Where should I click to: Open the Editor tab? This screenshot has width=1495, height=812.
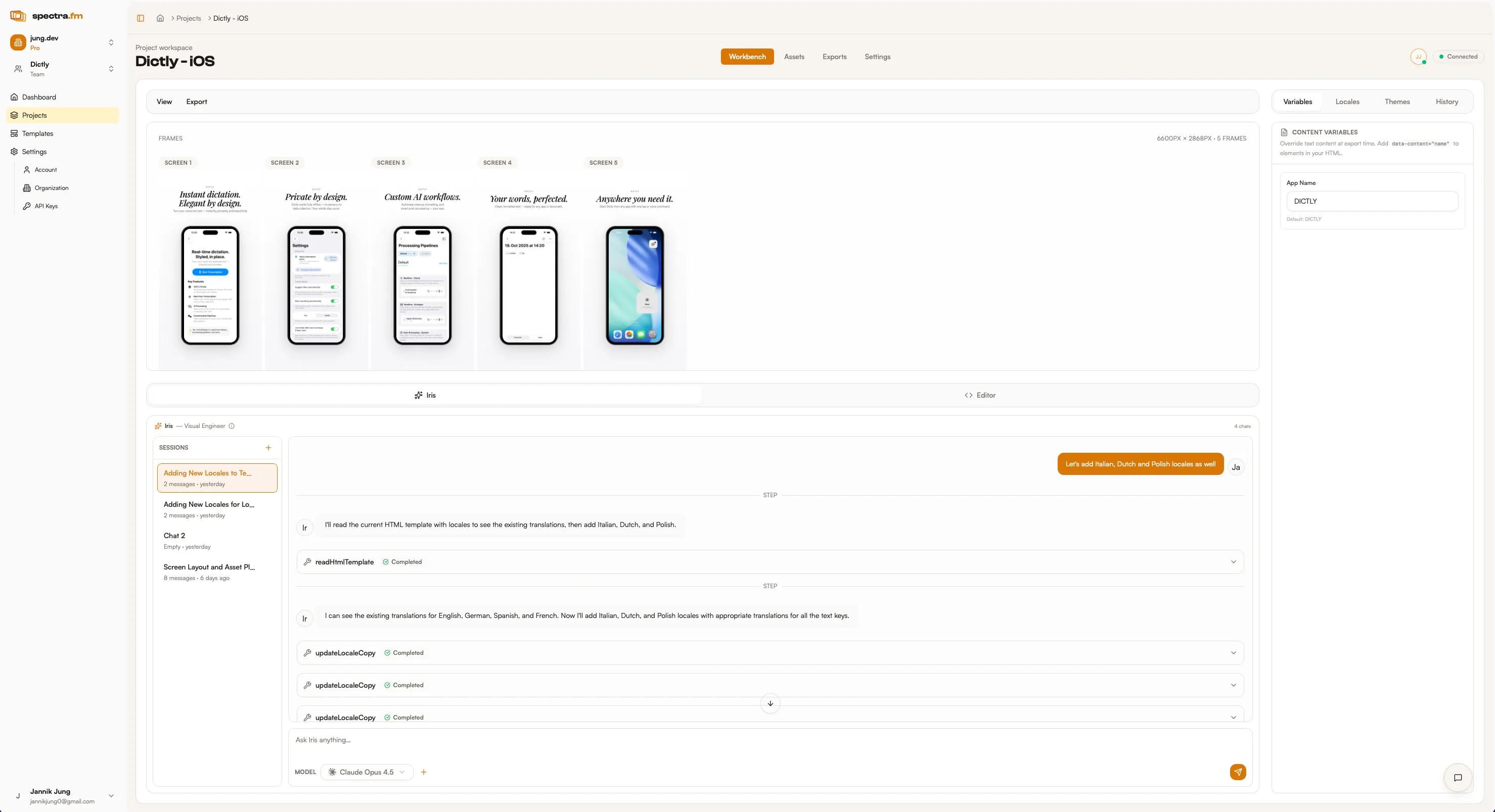pyautogui.click(x=980, y=395)
